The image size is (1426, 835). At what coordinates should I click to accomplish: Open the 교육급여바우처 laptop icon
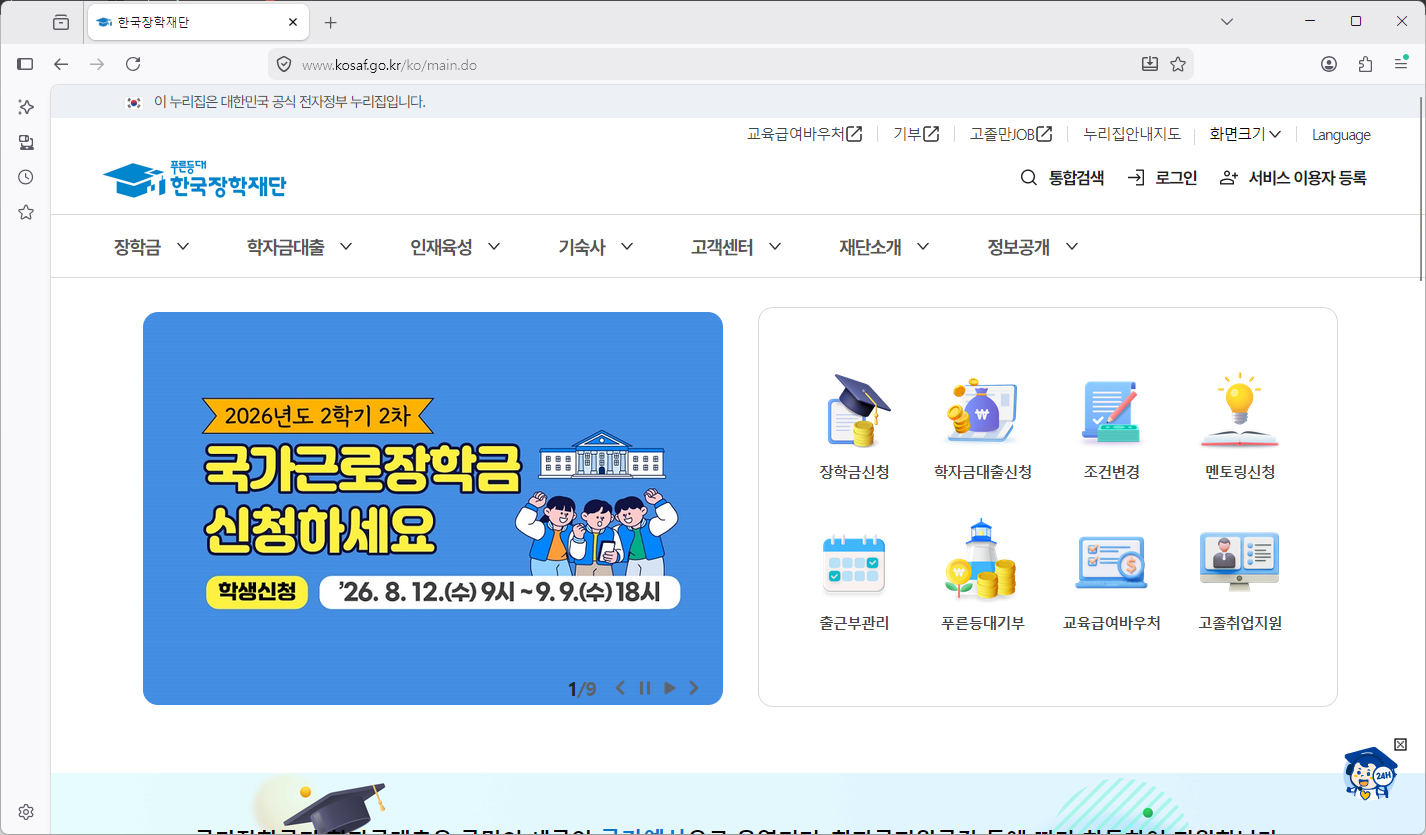(x=1111, y=562)
